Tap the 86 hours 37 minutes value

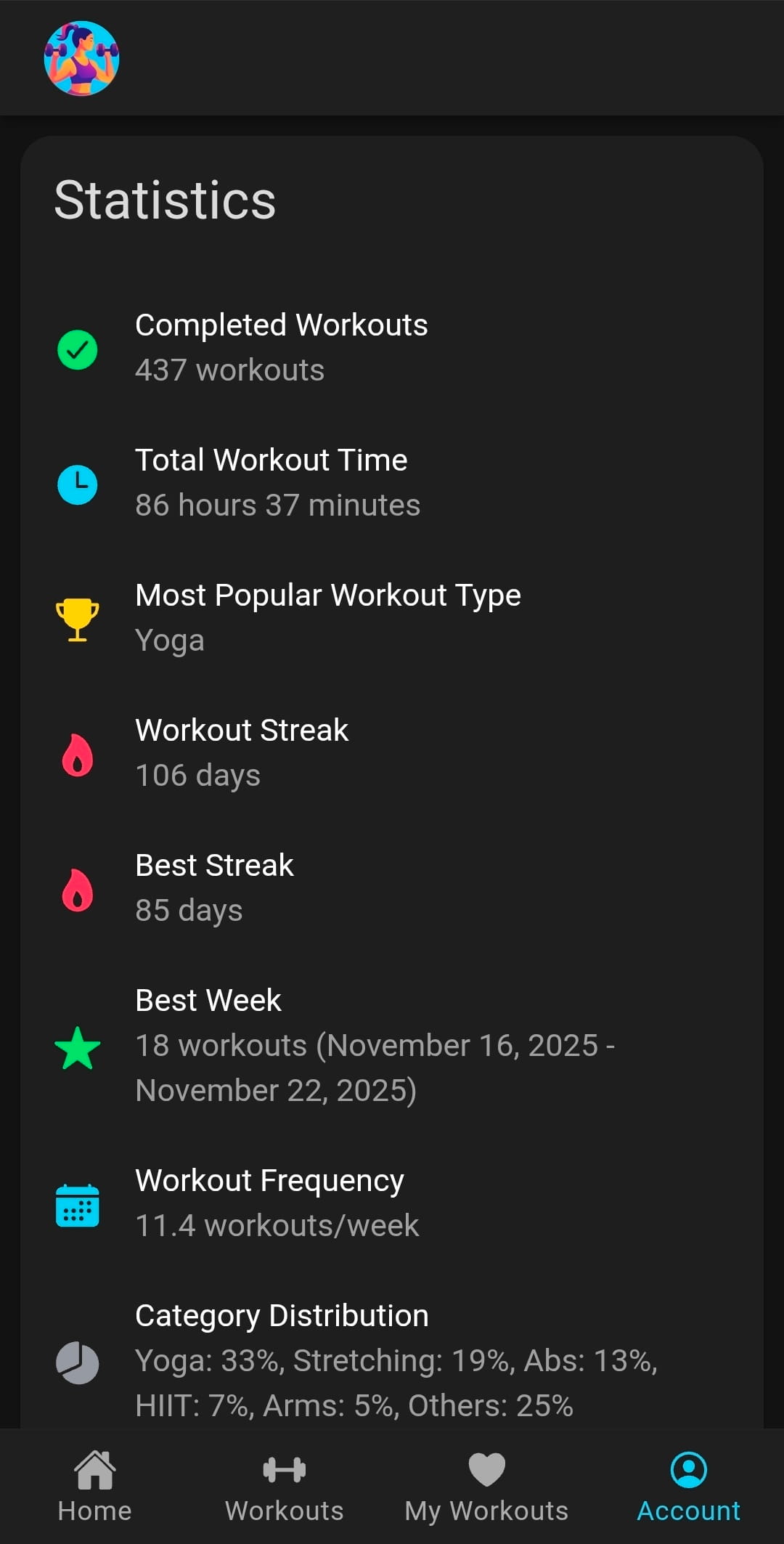[277, 505]
